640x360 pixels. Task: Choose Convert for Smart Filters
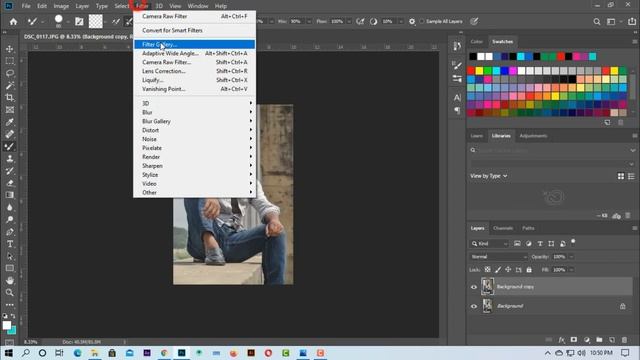point(195,30)
